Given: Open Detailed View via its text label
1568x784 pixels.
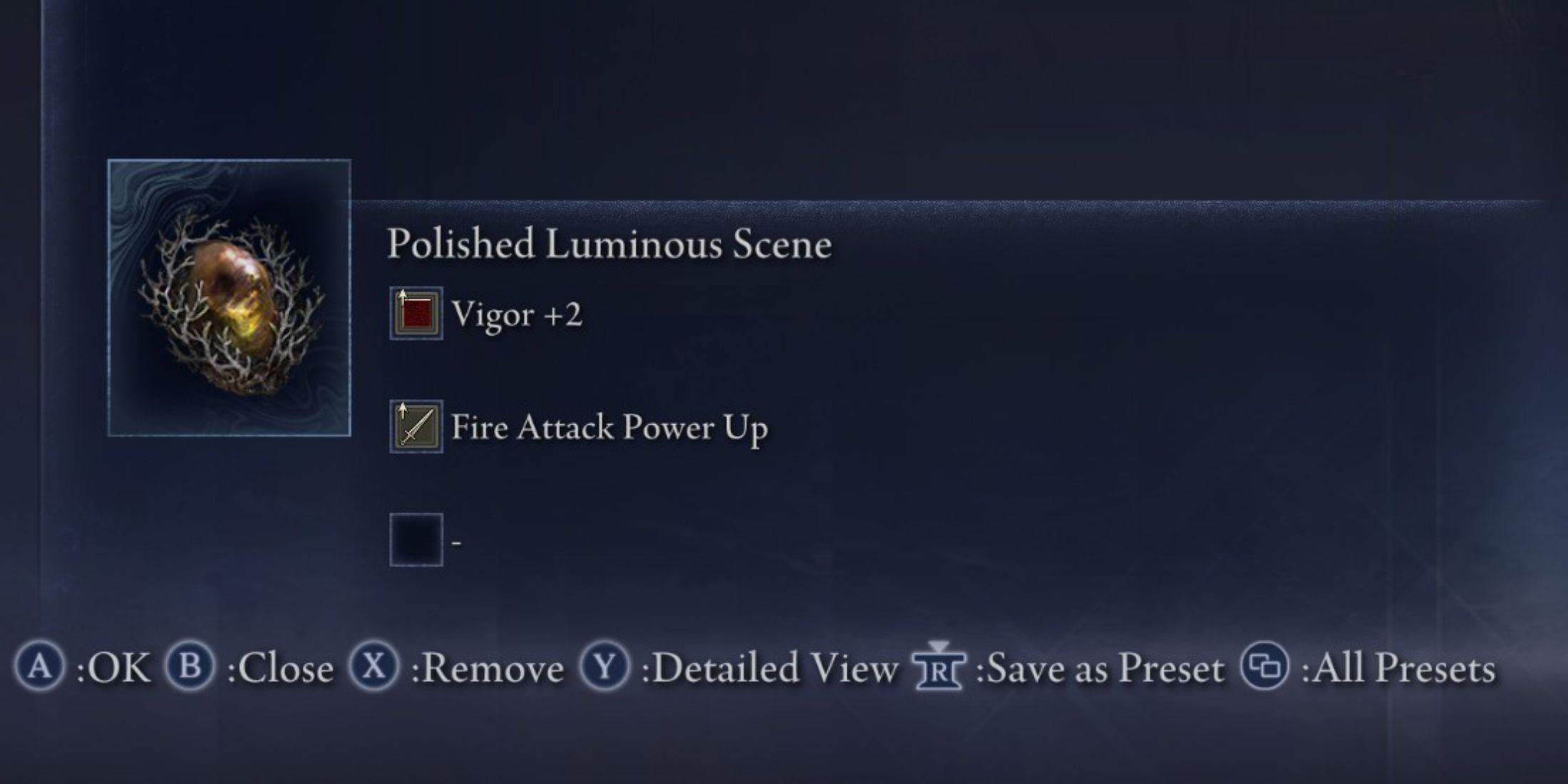Looking at the screenshot, I should coord(770,669).
